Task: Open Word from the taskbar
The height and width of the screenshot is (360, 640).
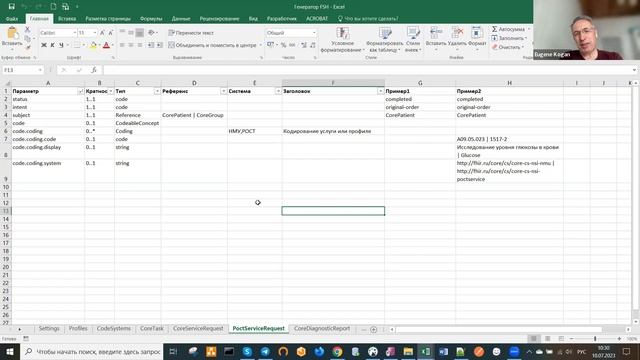Action: click(x=443, y=351)
